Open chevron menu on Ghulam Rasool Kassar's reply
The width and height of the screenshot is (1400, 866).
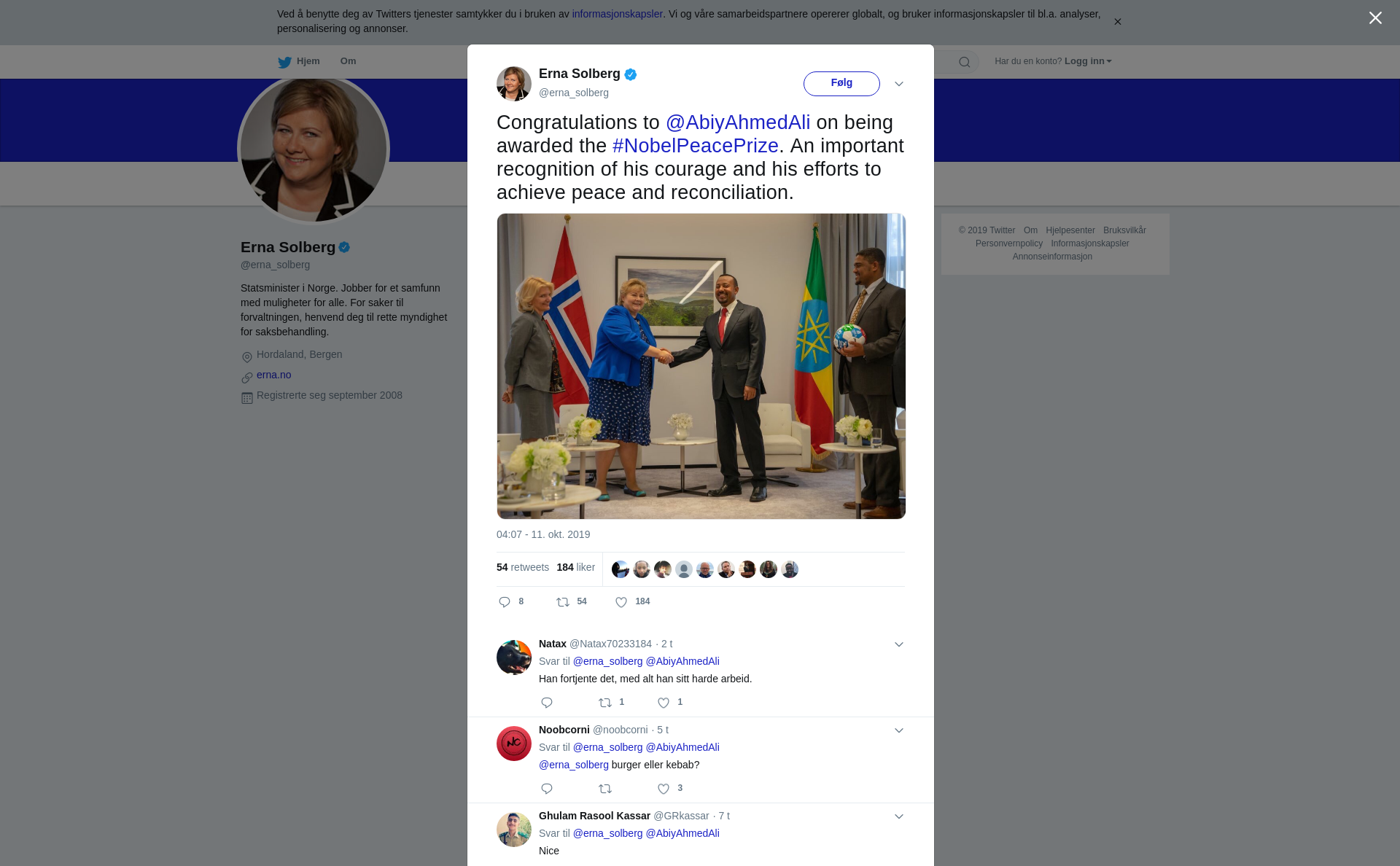coord(899,816)
